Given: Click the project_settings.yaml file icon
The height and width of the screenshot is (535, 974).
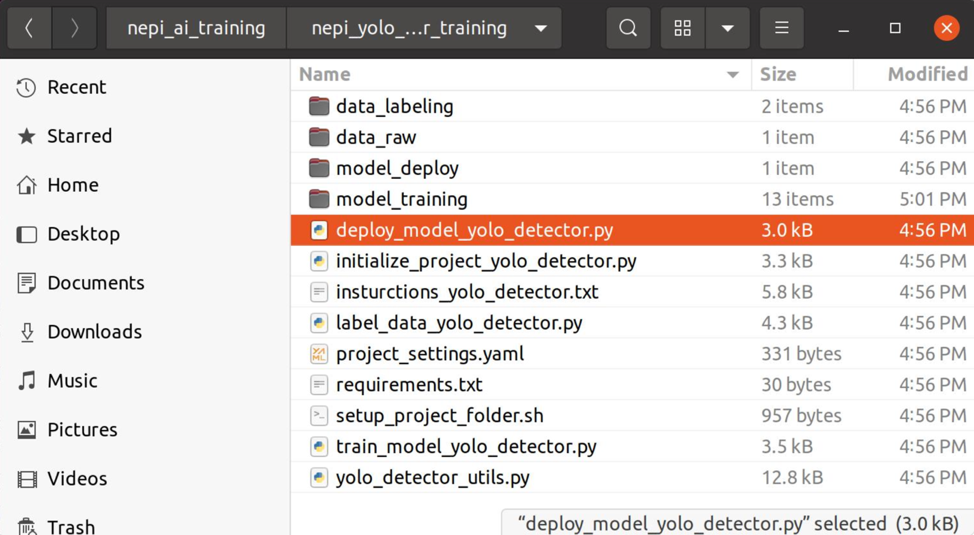Looking at the screenshot, I should click(x=319, y=354).
